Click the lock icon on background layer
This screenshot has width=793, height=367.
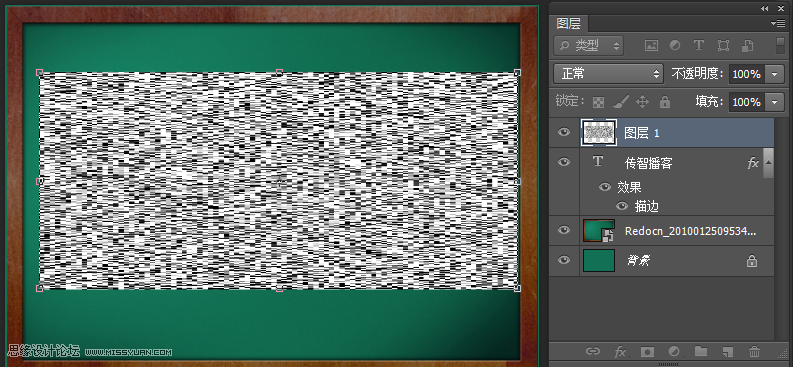pyautogui.click(x=752, y=261)
